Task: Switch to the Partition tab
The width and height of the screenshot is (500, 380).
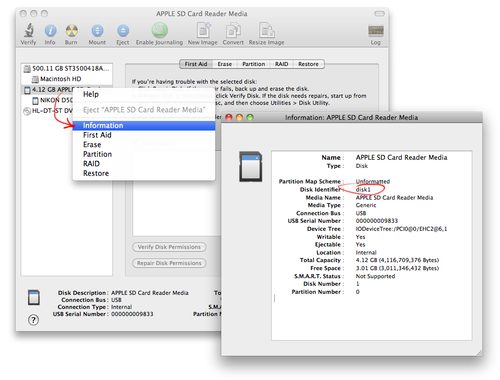Action: 254,64
